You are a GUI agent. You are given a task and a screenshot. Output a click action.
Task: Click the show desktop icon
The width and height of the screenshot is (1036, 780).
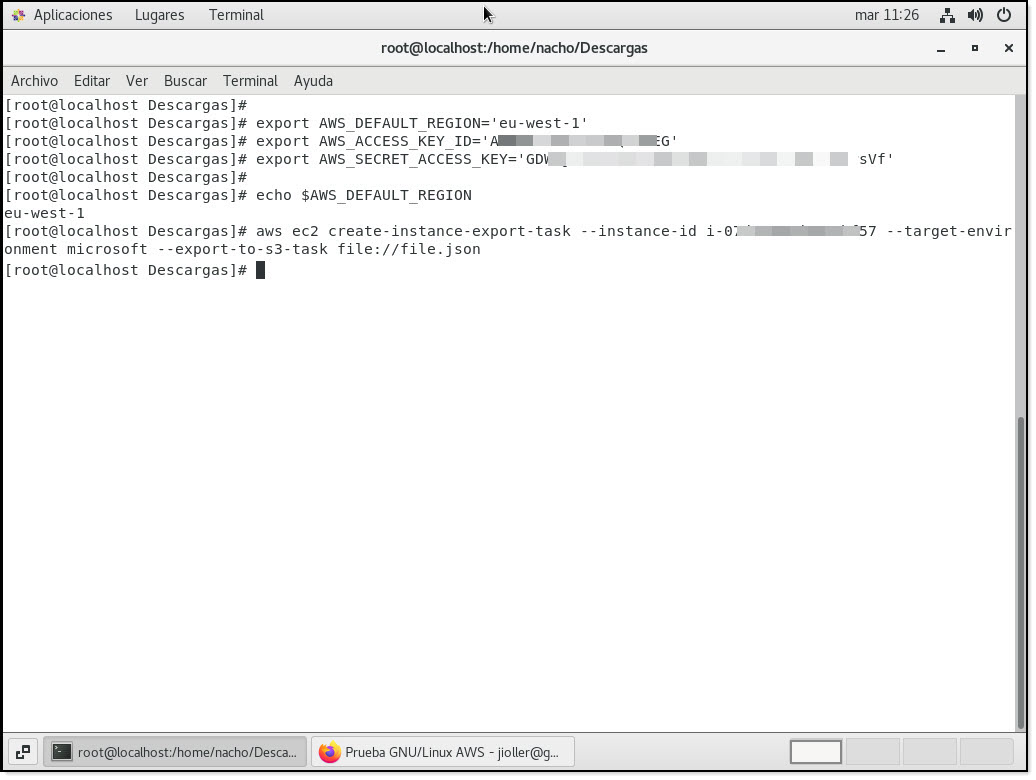click(x=22, y=751)
